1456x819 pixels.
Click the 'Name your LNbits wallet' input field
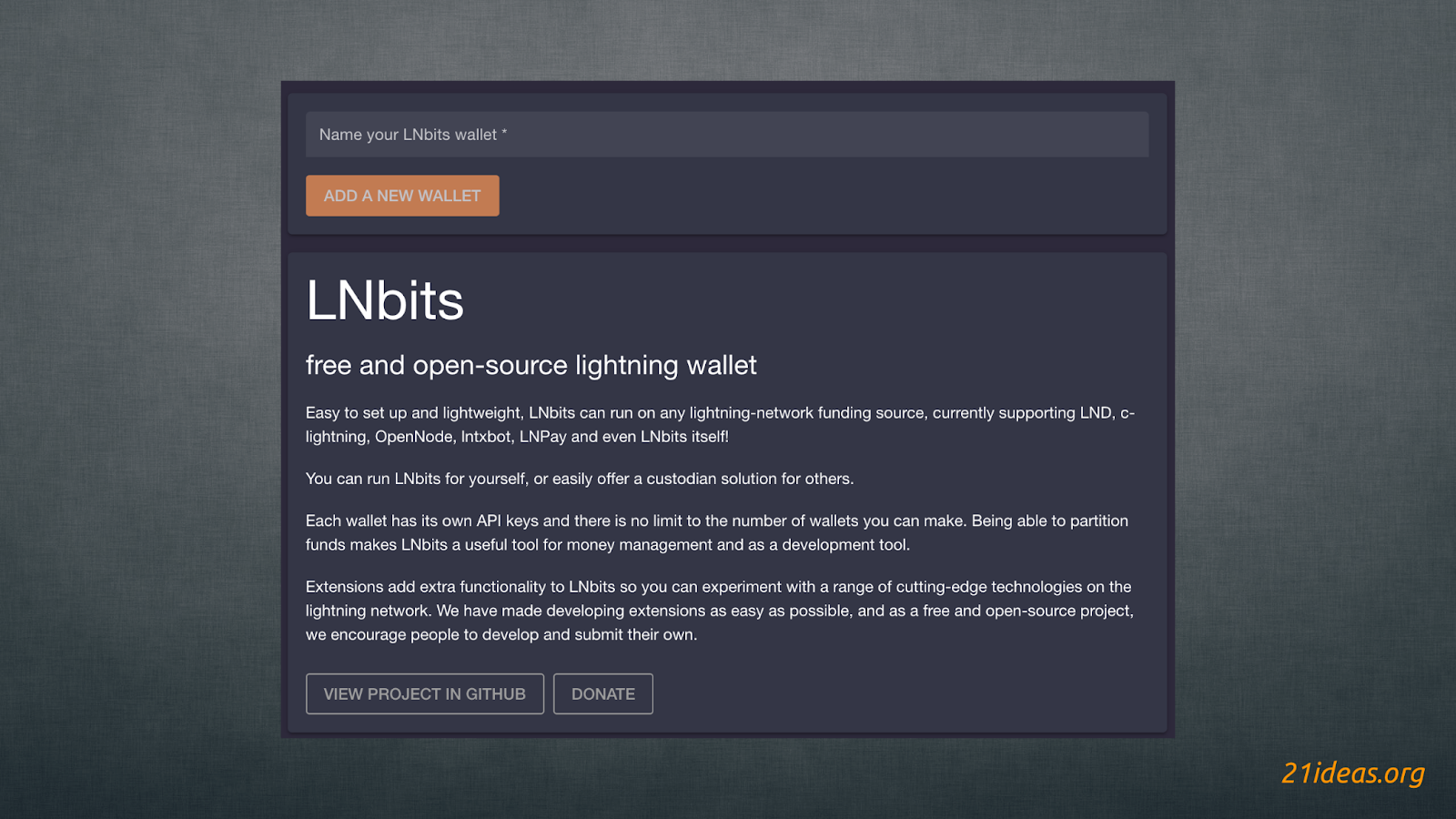click(726, 135)
